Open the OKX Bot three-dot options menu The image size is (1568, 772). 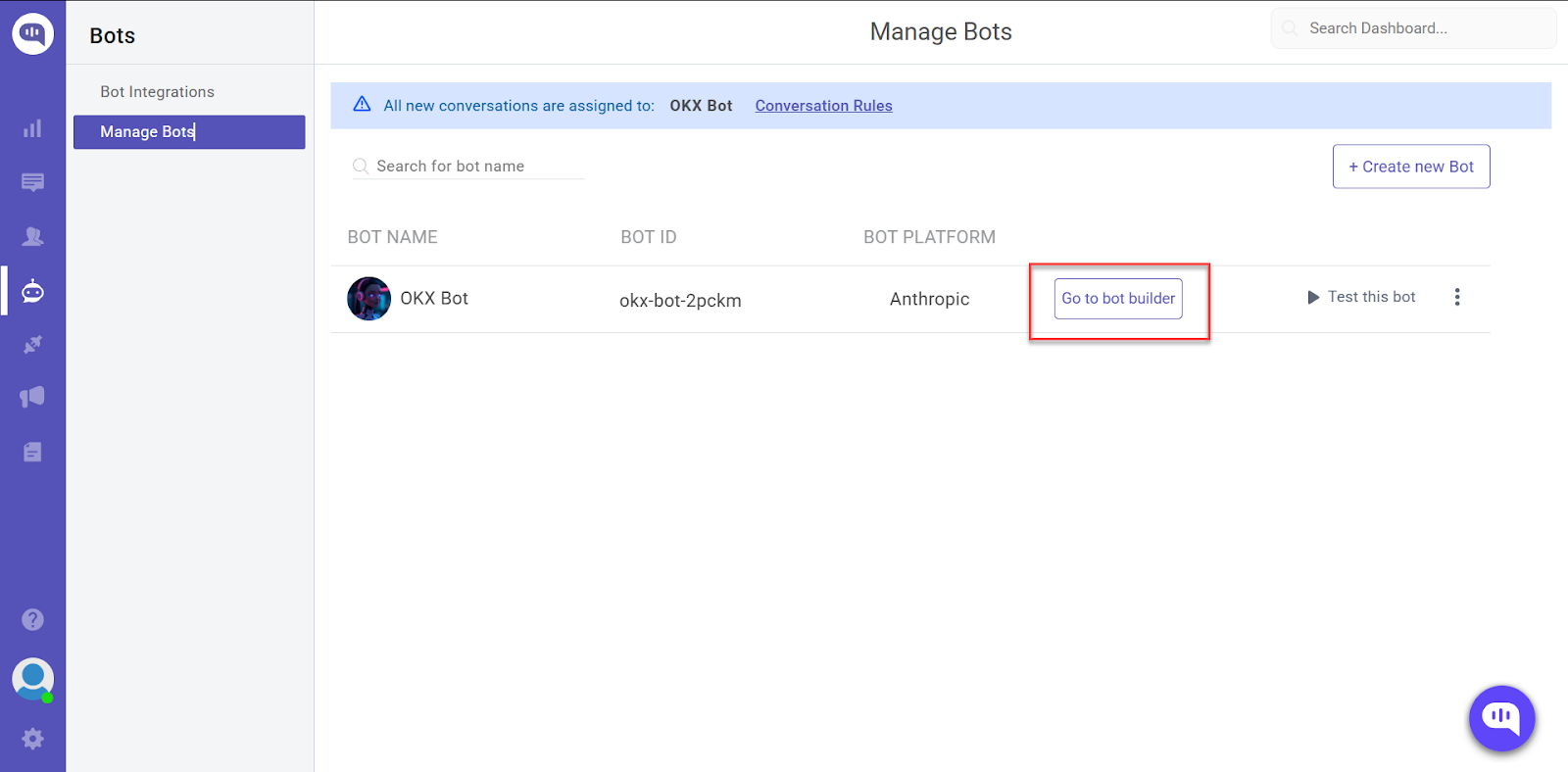coord(1457,297)
